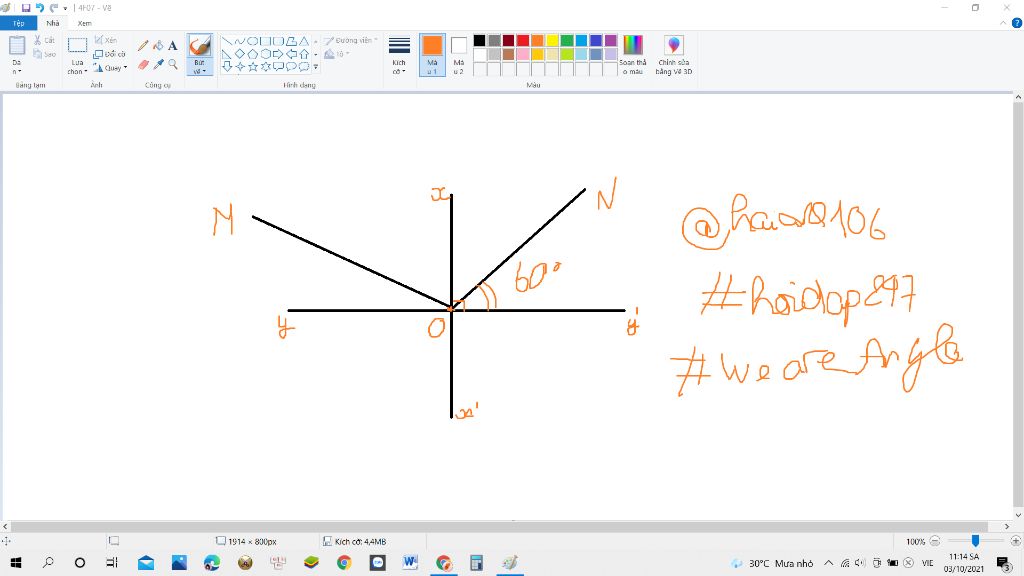Viewport: 1024px width, 576px height.
Task: Switch to the Home (Nhà) tab
Action: click(x=53, y=23)
